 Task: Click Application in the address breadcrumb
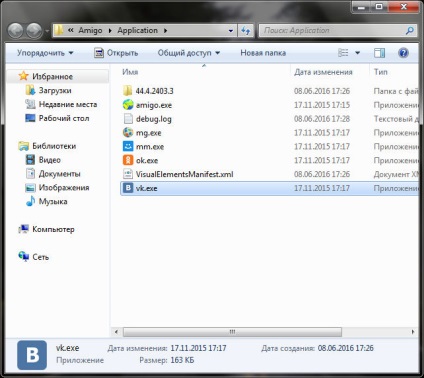pyautogui.click(x=137, y=30)
